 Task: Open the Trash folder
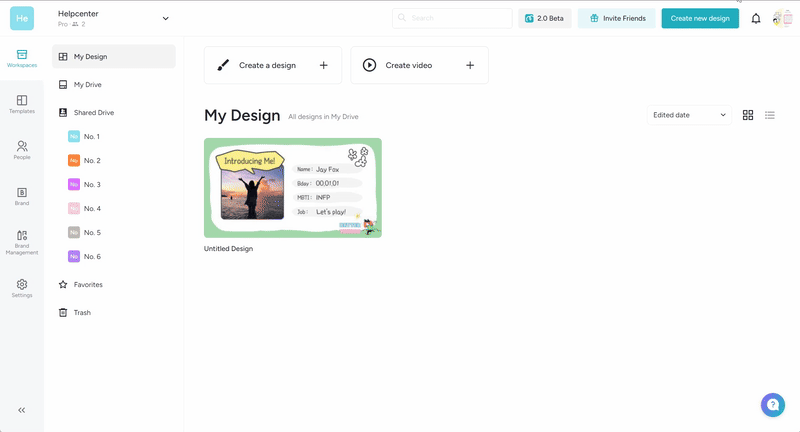[x=81, y=313]
